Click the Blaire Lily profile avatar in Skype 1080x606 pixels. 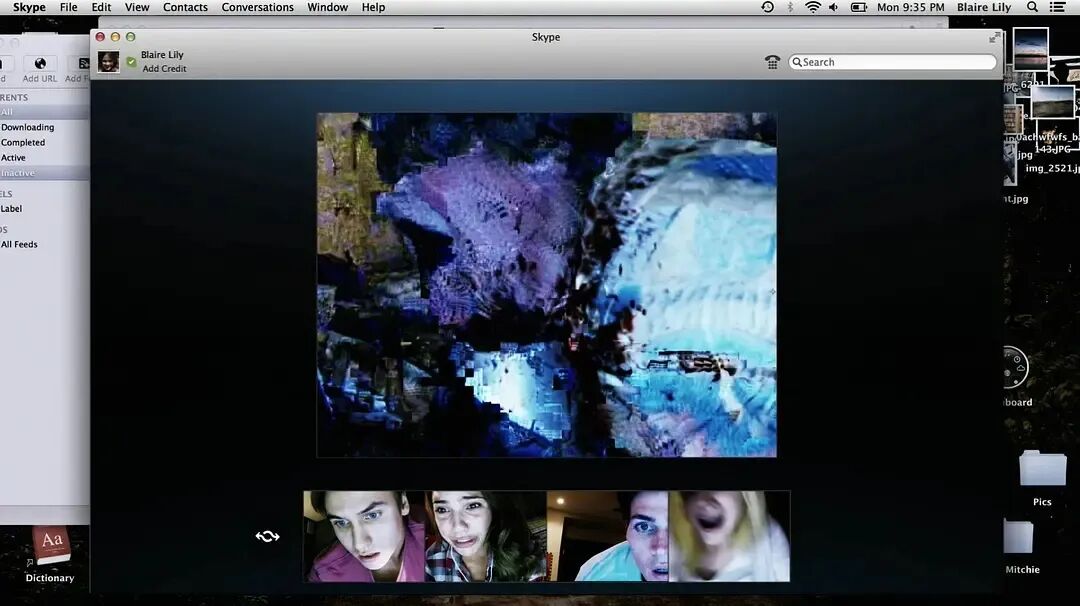pyautogui.click(x=108, y=61)
